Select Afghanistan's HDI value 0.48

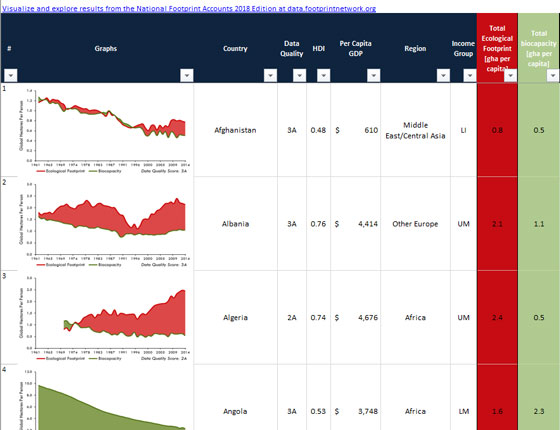click(x=318, y=130)
